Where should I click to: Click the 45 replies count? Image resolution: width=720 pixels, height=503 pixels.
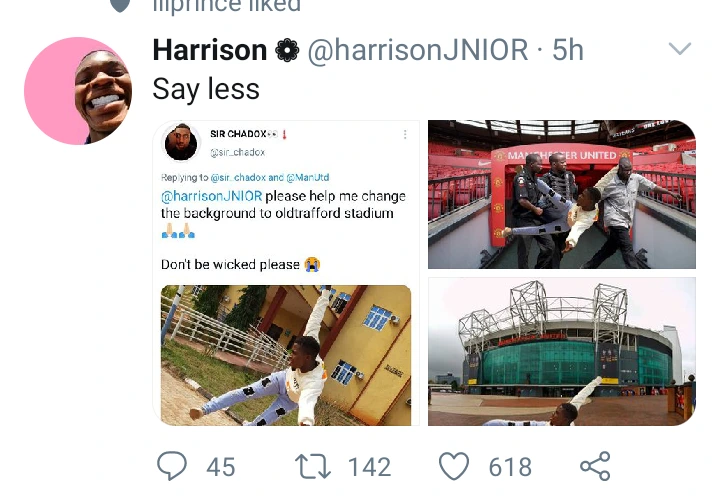(x=221, y=467)
